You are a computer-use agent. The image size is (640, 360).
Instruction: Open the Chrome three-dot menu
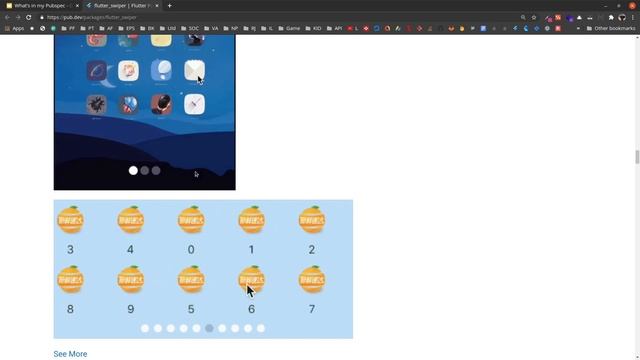[633, 18]
